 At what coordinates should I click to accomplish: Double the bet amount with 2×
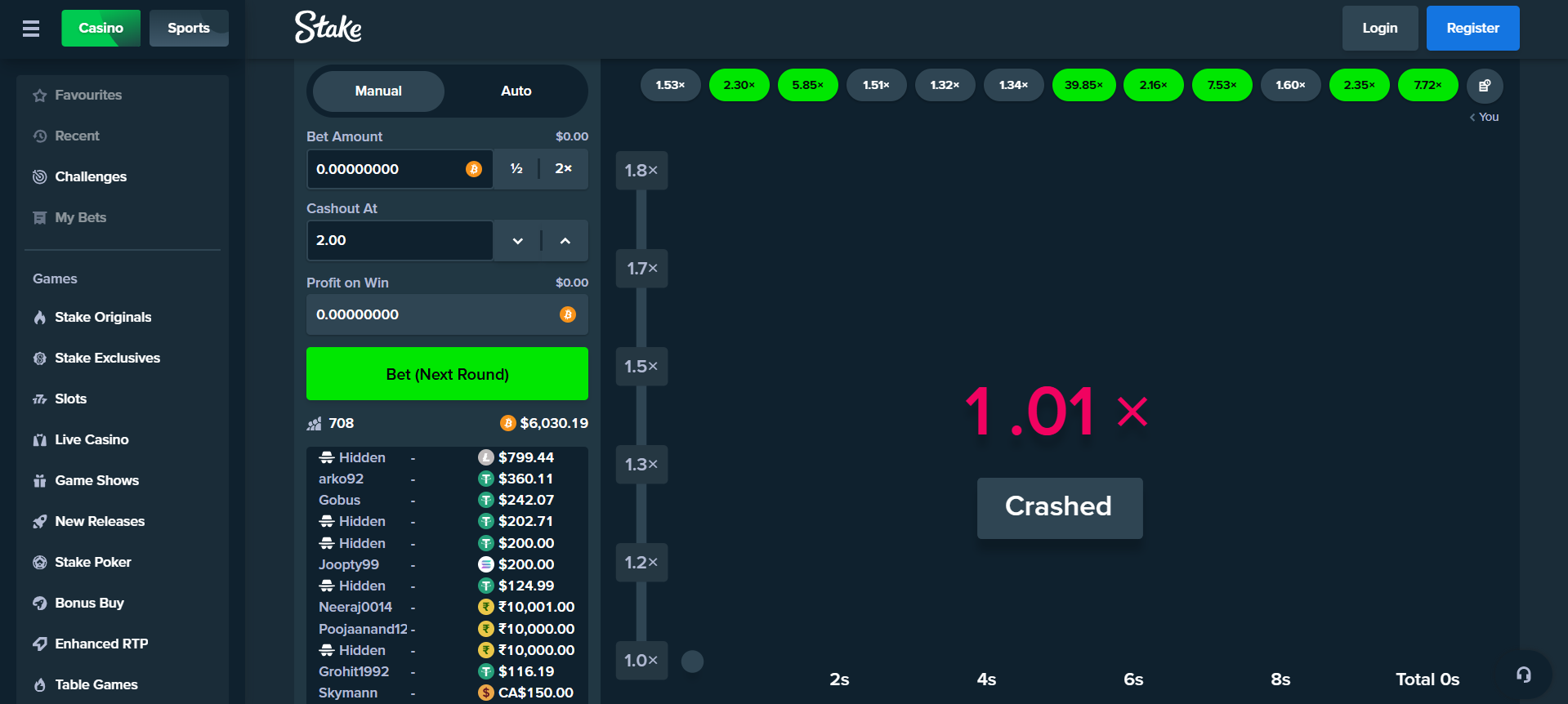(564, 169)
